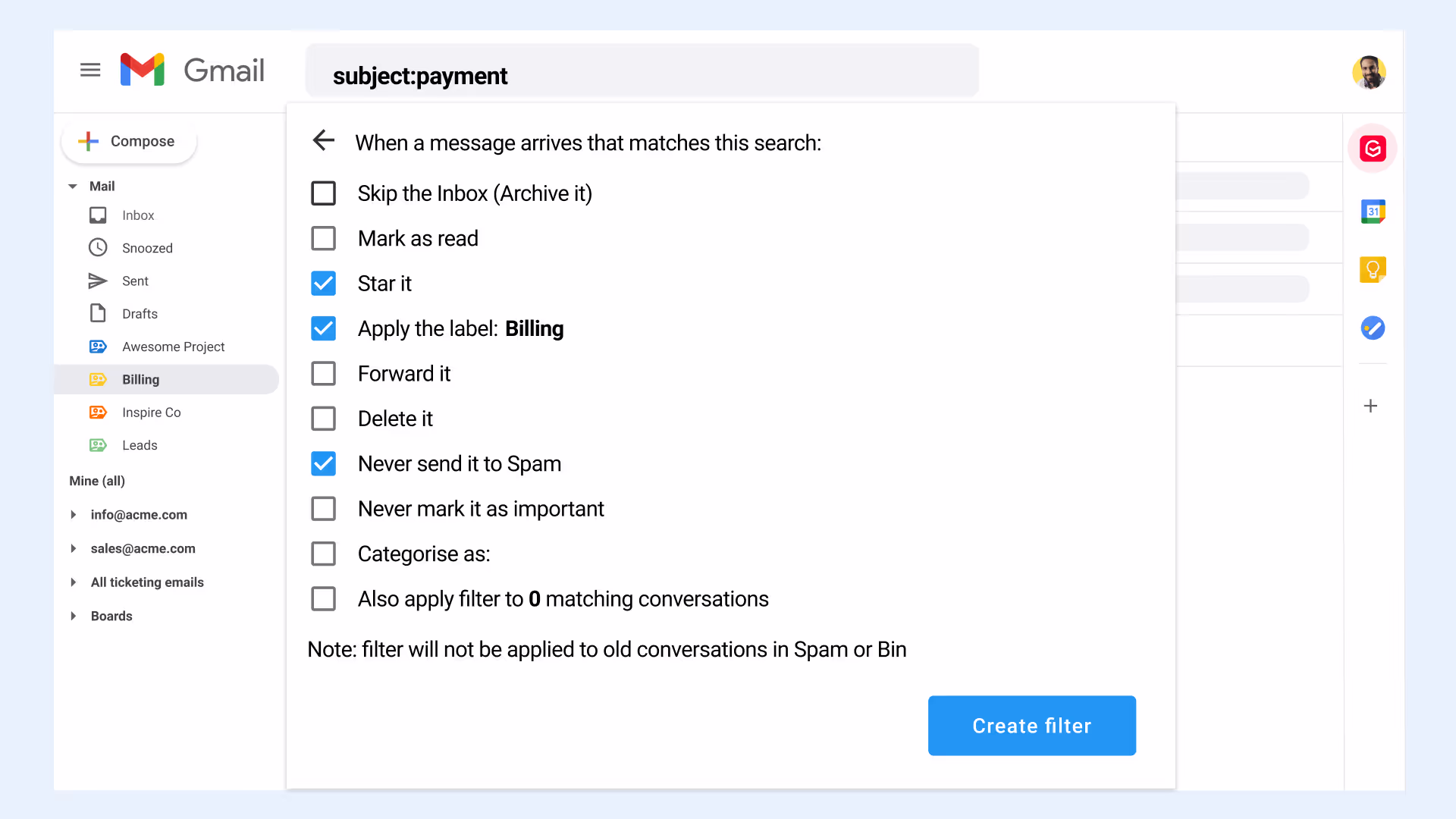
Task: Open Google Keep lightbulb icon
Action: 1373,269
